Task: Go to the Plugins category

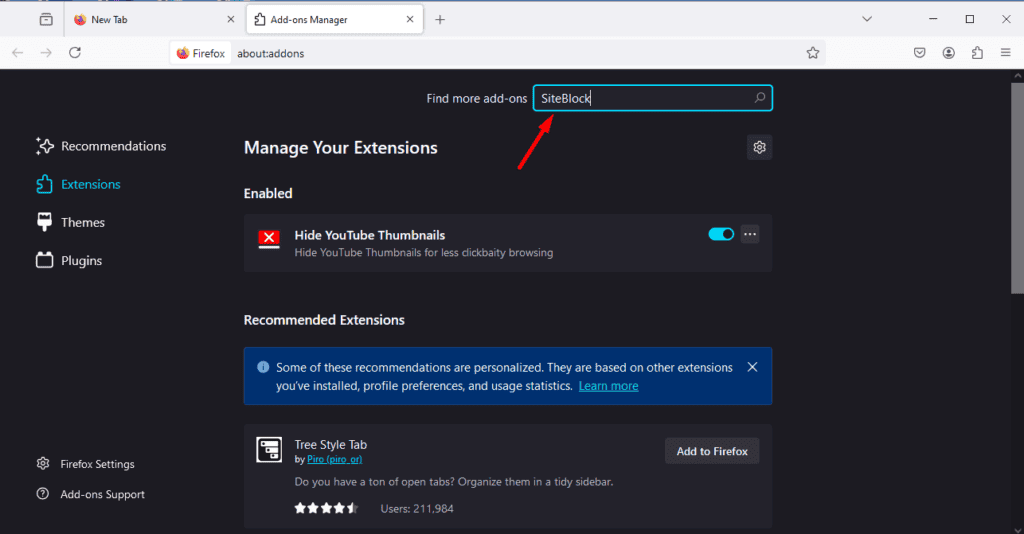Action: pyautogui.click(x=81, y=260)
